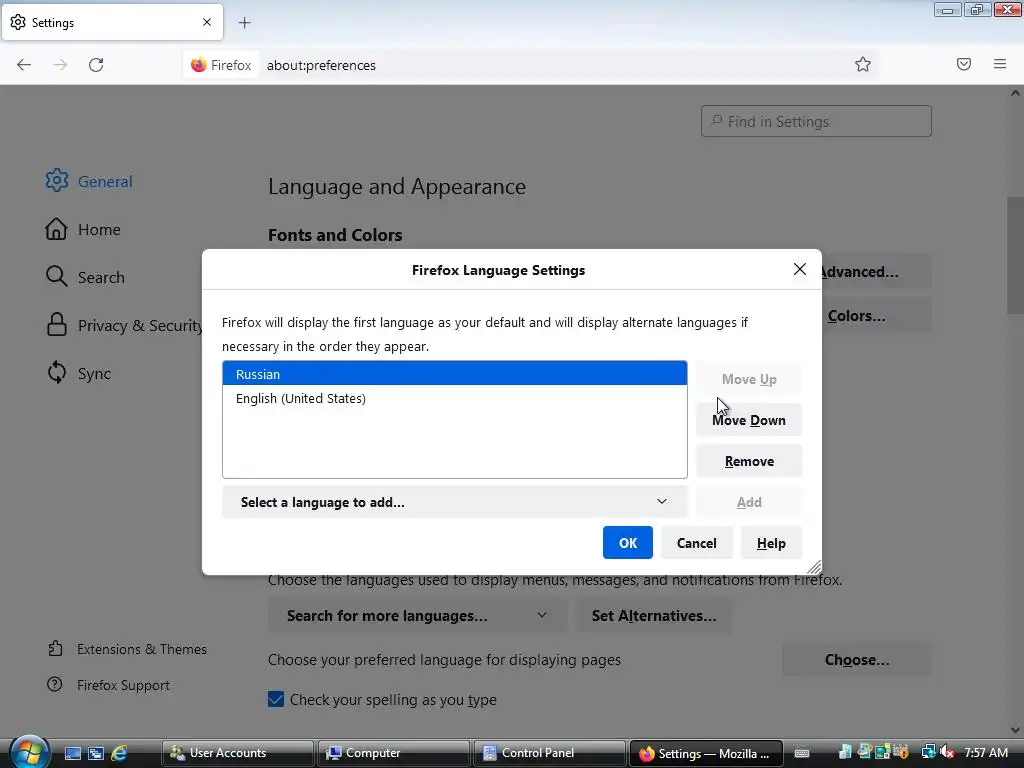The image size is (1024, 768).
Task: Close the Firefox Language Settings dialog
Action: (799, 269)
